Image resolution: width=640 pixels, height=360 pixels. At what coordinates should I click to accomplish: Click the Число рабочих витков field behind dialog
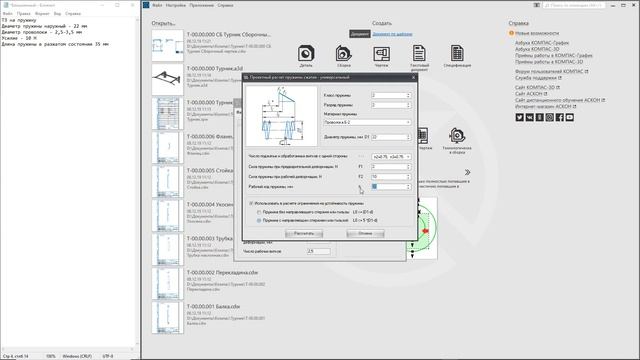[318, 251]
